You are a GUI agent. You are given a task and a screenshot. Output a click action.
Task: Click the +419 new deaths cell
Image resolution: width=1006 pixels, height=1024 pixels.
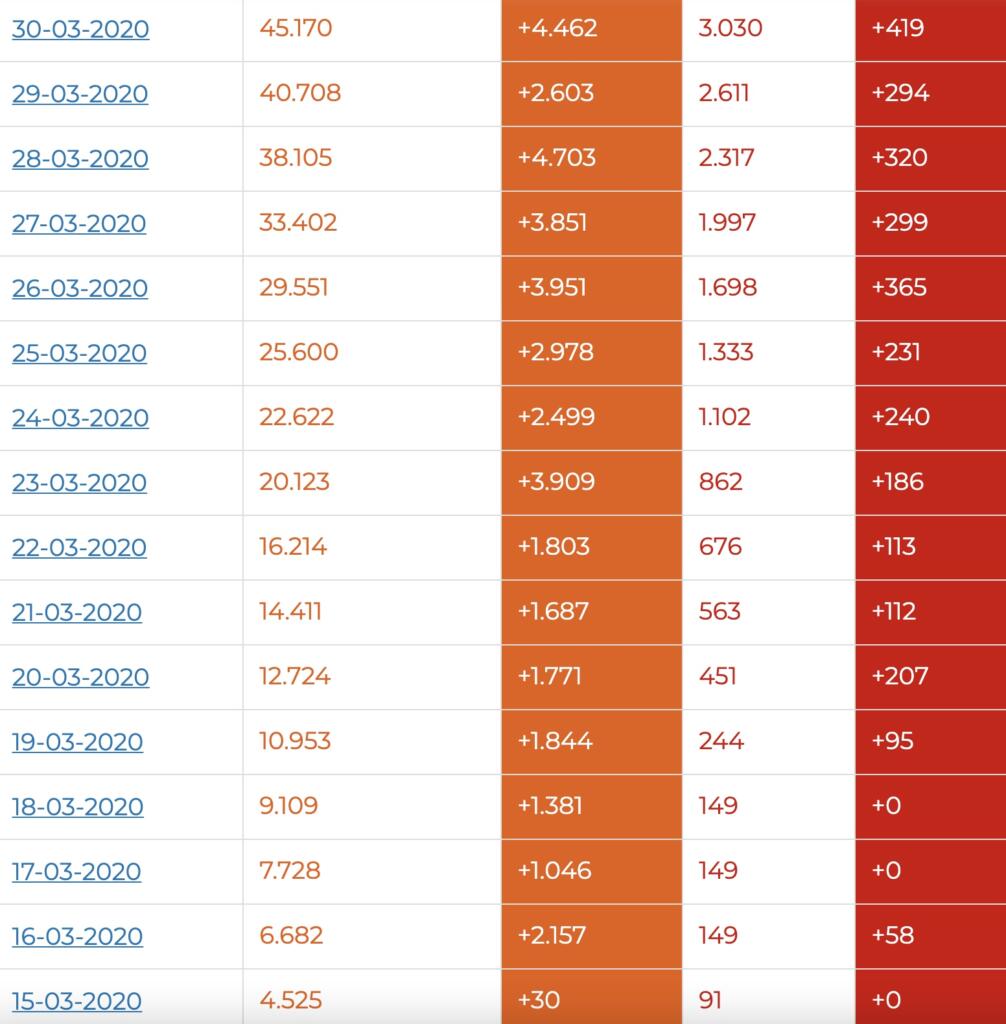coord(898,28)
